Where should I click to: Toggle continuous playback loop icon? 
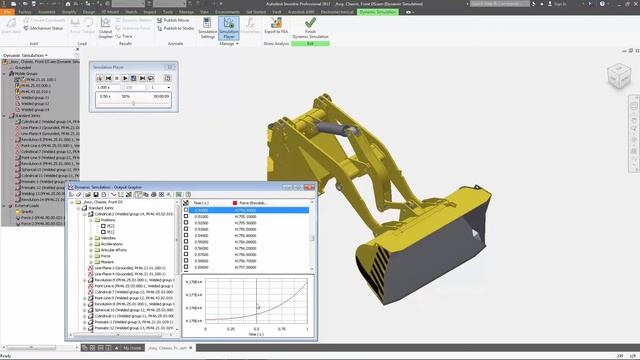pos(151,78)
